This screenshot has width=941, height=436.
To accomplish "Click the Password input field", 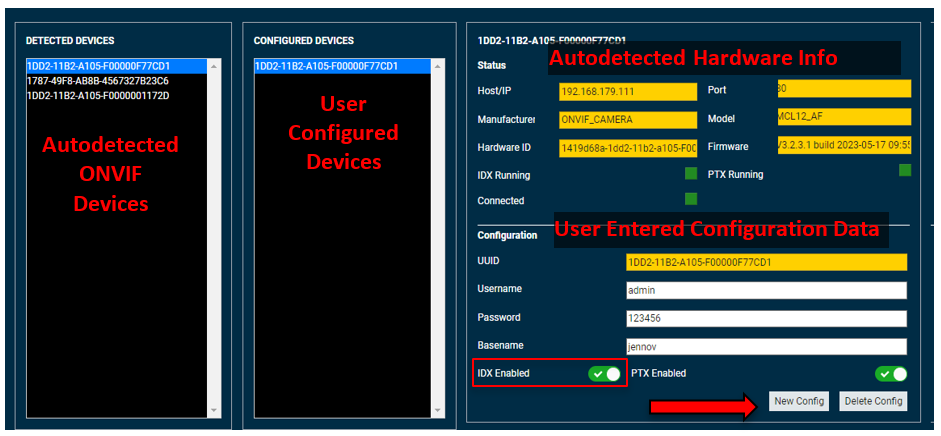I will point(765,318).
